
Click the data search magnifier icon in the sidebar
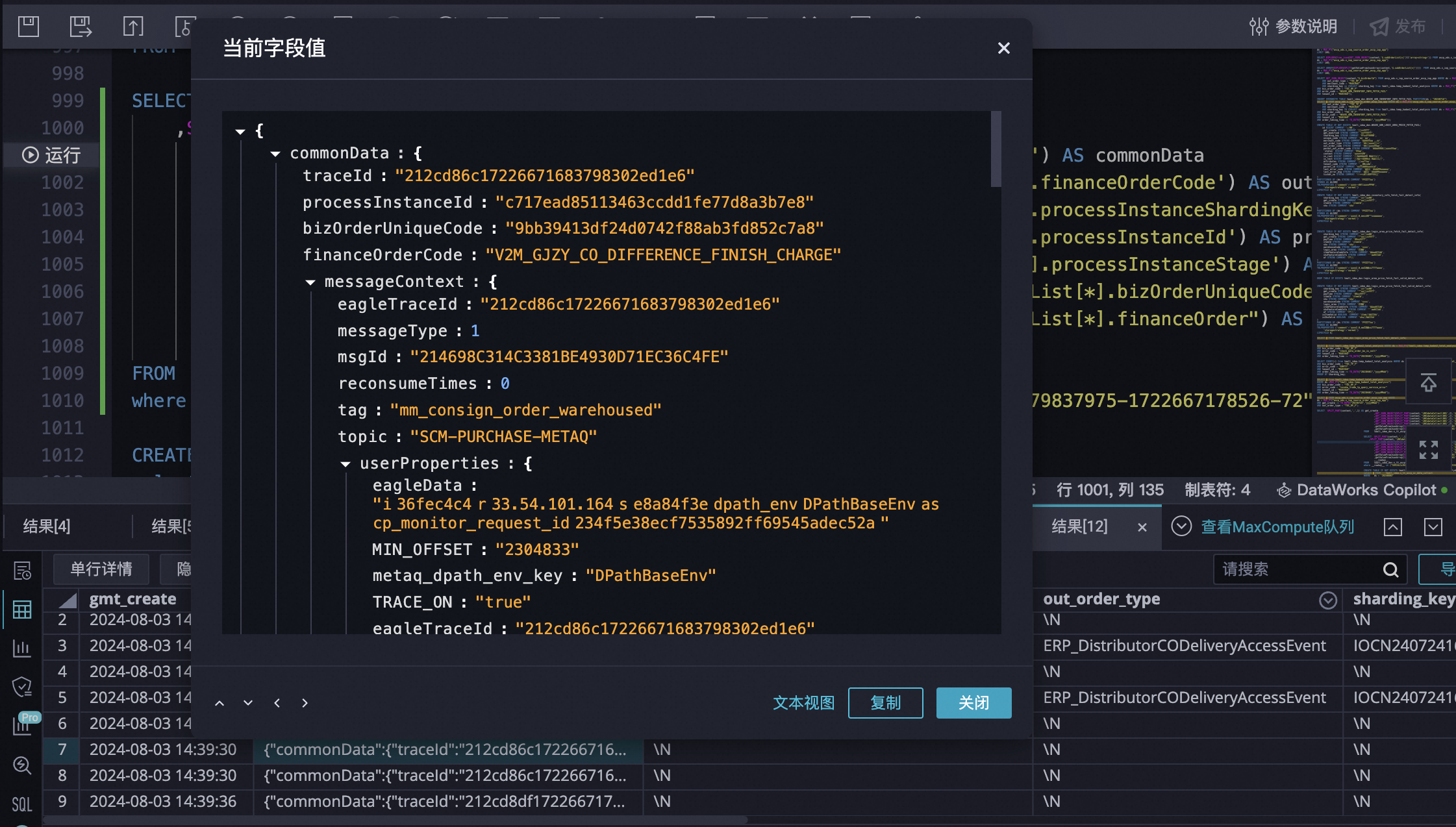pos(22,765)
